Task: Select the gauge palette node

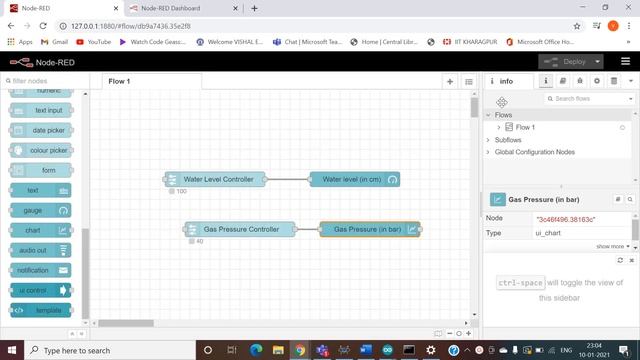Action: click(x=41, y=210)
